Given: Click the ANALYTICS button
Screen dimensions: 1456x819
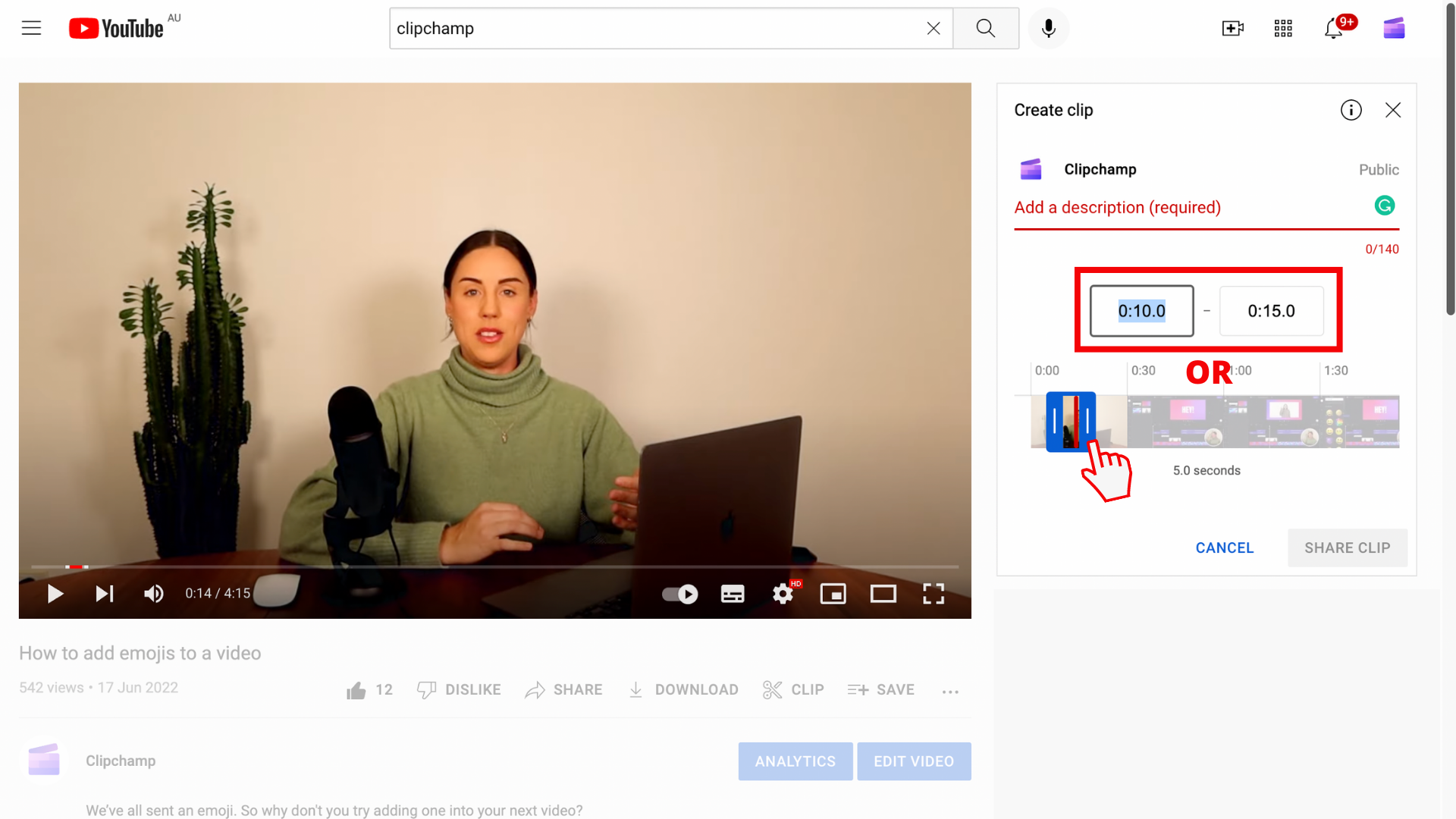Looking at the screenshot, I should click(795, 761).
